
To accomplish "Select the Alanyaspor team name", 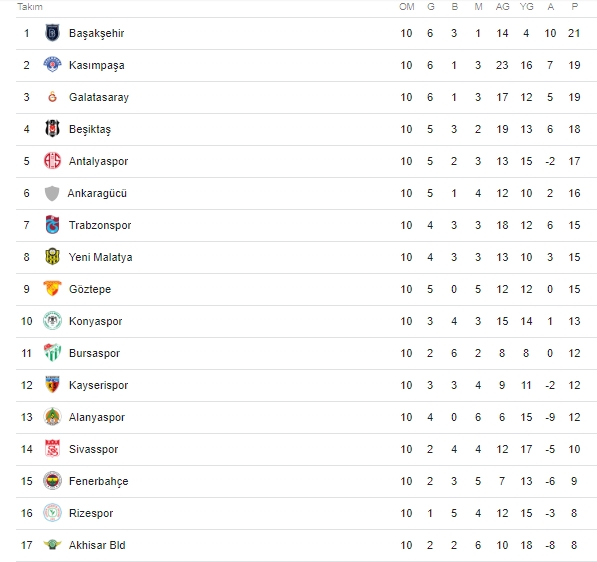I will 97,417.
